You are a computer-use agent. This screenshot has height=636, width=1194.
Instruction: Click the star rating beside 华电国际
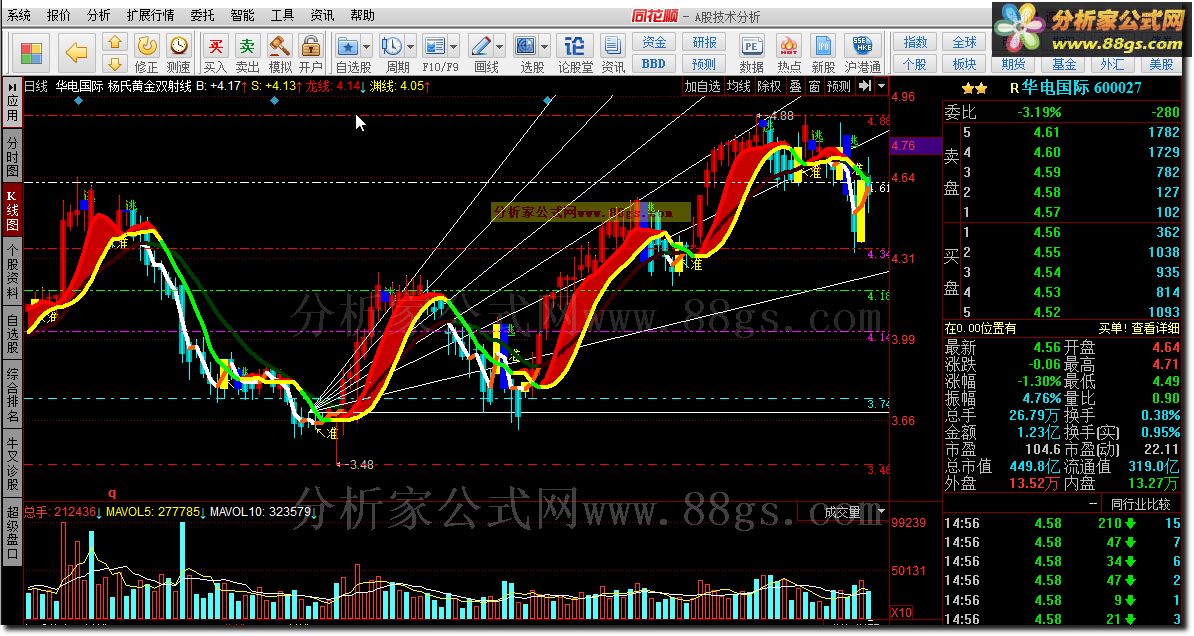point(975,88)
